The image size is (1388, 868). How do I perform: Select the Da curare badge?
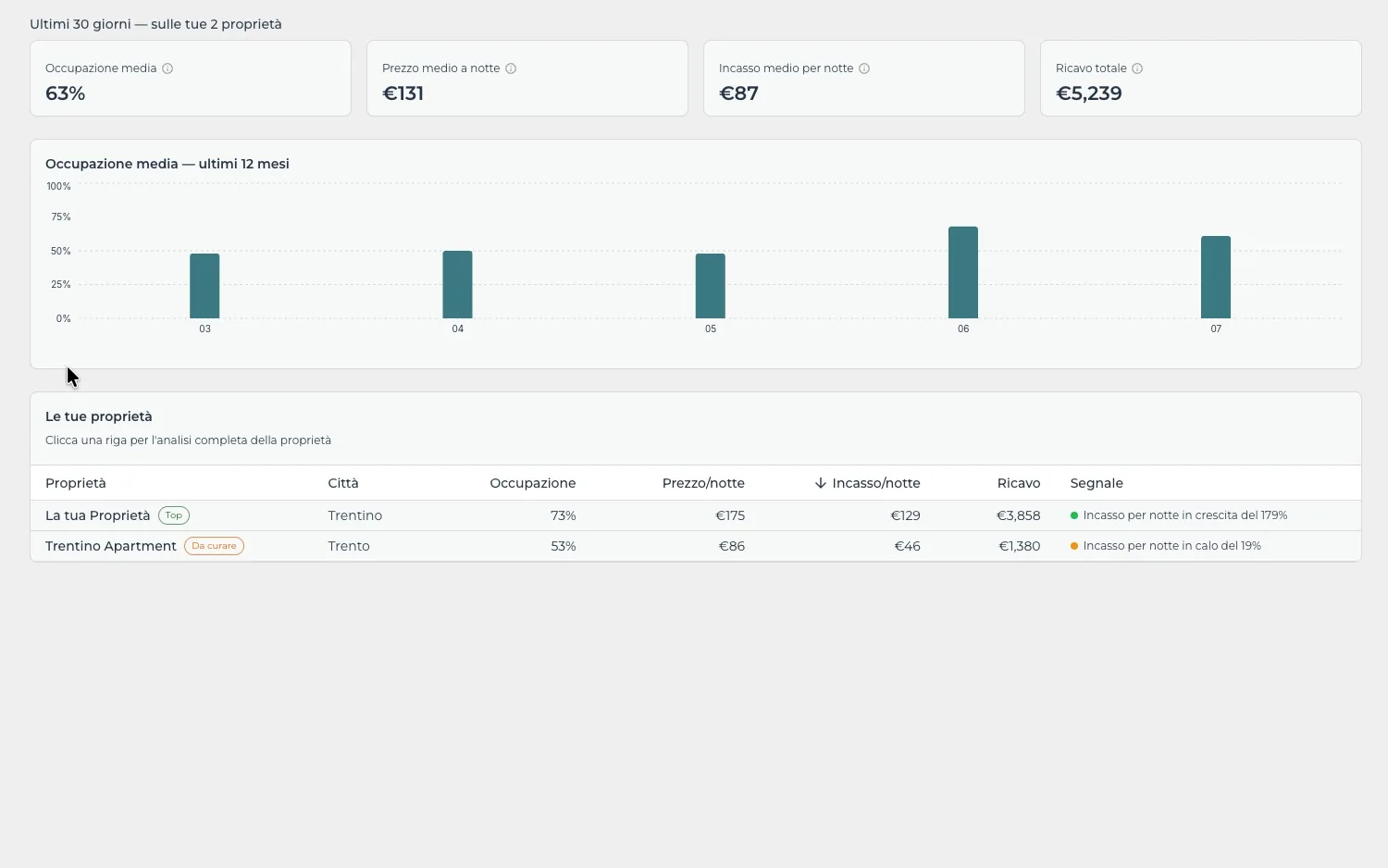(x=214, y=546)
